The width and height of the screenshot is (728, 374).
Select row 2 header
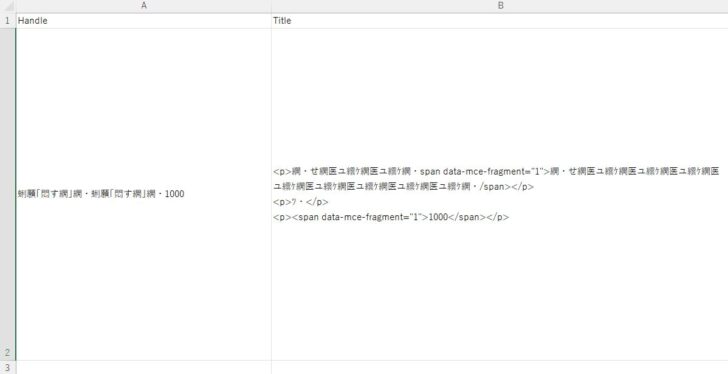point(7,194)
